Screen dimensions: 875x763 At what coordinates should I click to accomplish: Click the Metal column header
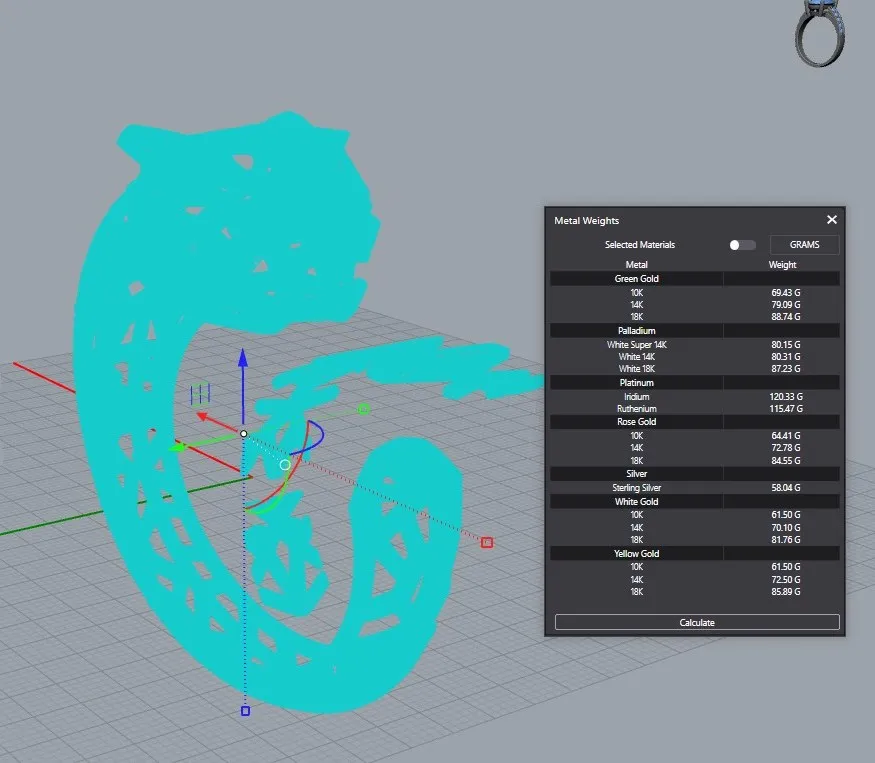[x=636, y=265]
